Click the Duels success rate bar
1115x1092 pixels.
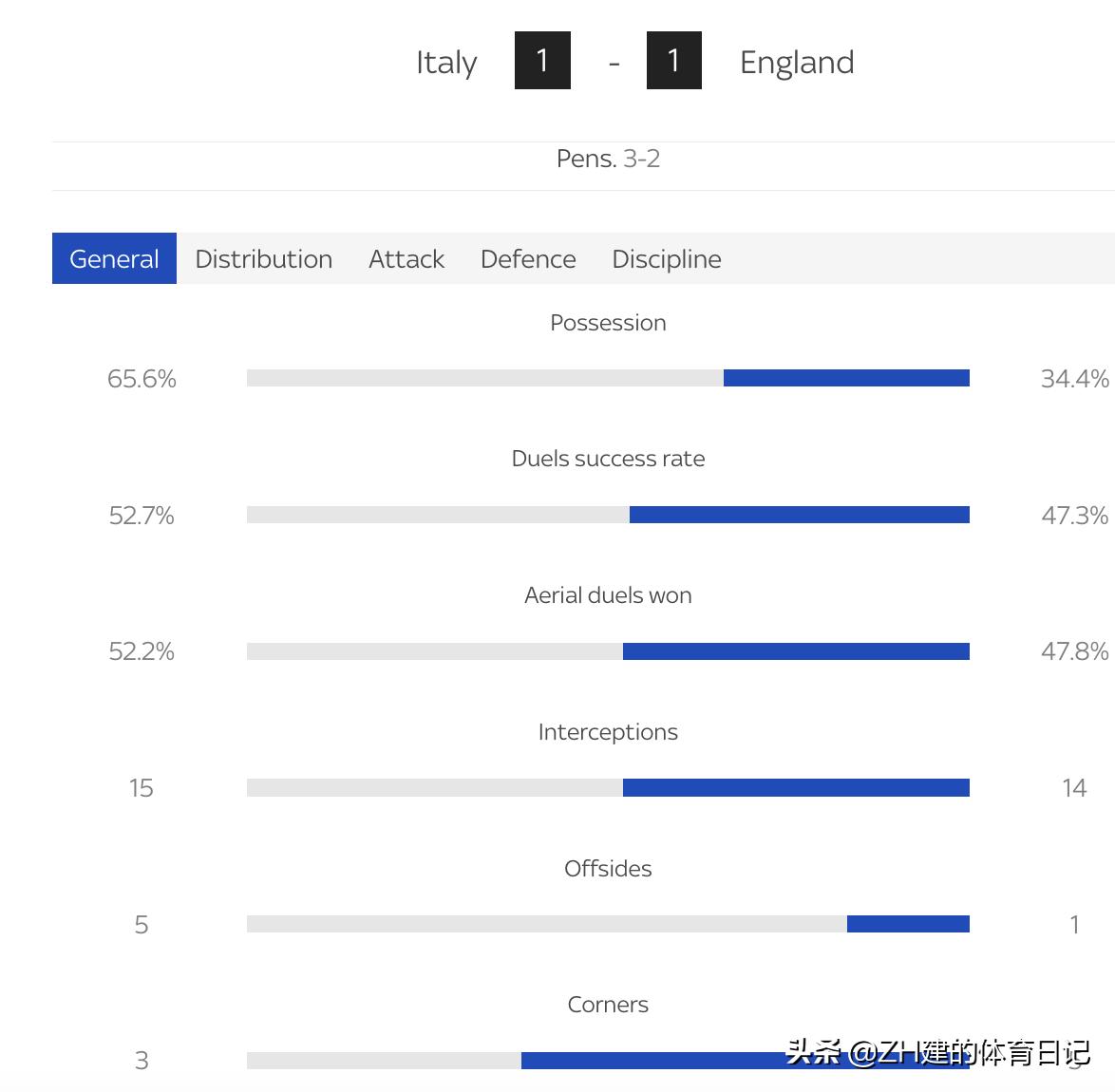[608, 514]
